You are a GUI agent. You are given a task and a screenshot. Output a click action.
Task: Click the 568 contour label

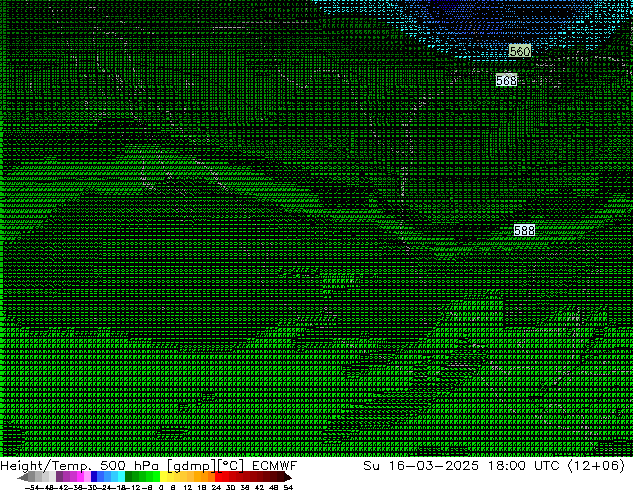(506, 80)
